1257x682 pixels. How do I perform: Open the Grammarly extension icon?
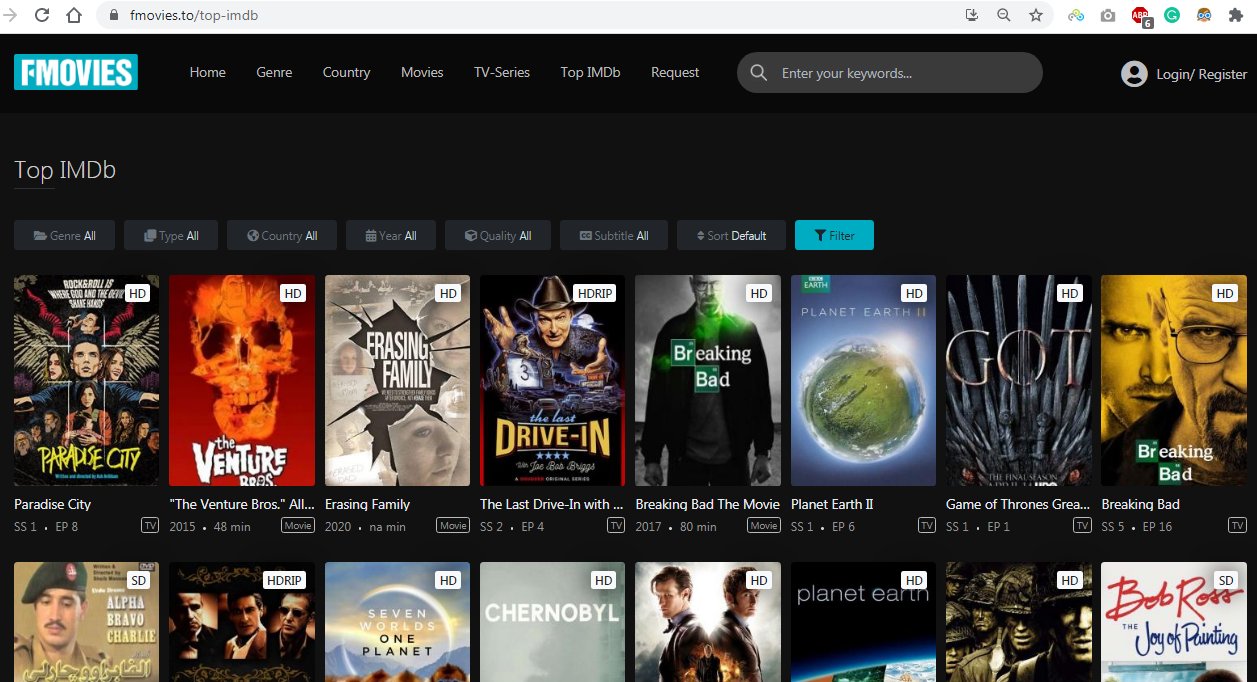(x=1172, y=15)
